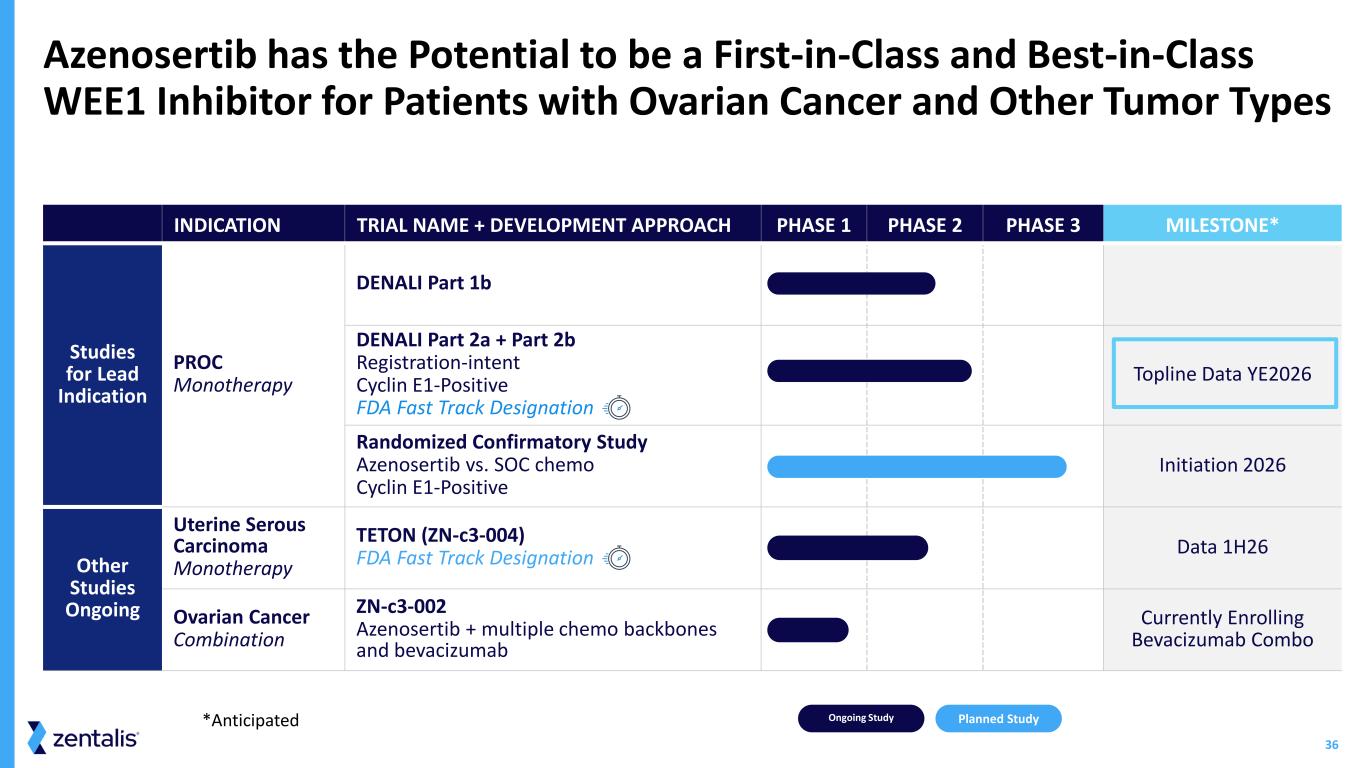
Task: Click the Other Studies Ongoing sidebar cell
Action: pyautogui.click(x=102, y=587)
